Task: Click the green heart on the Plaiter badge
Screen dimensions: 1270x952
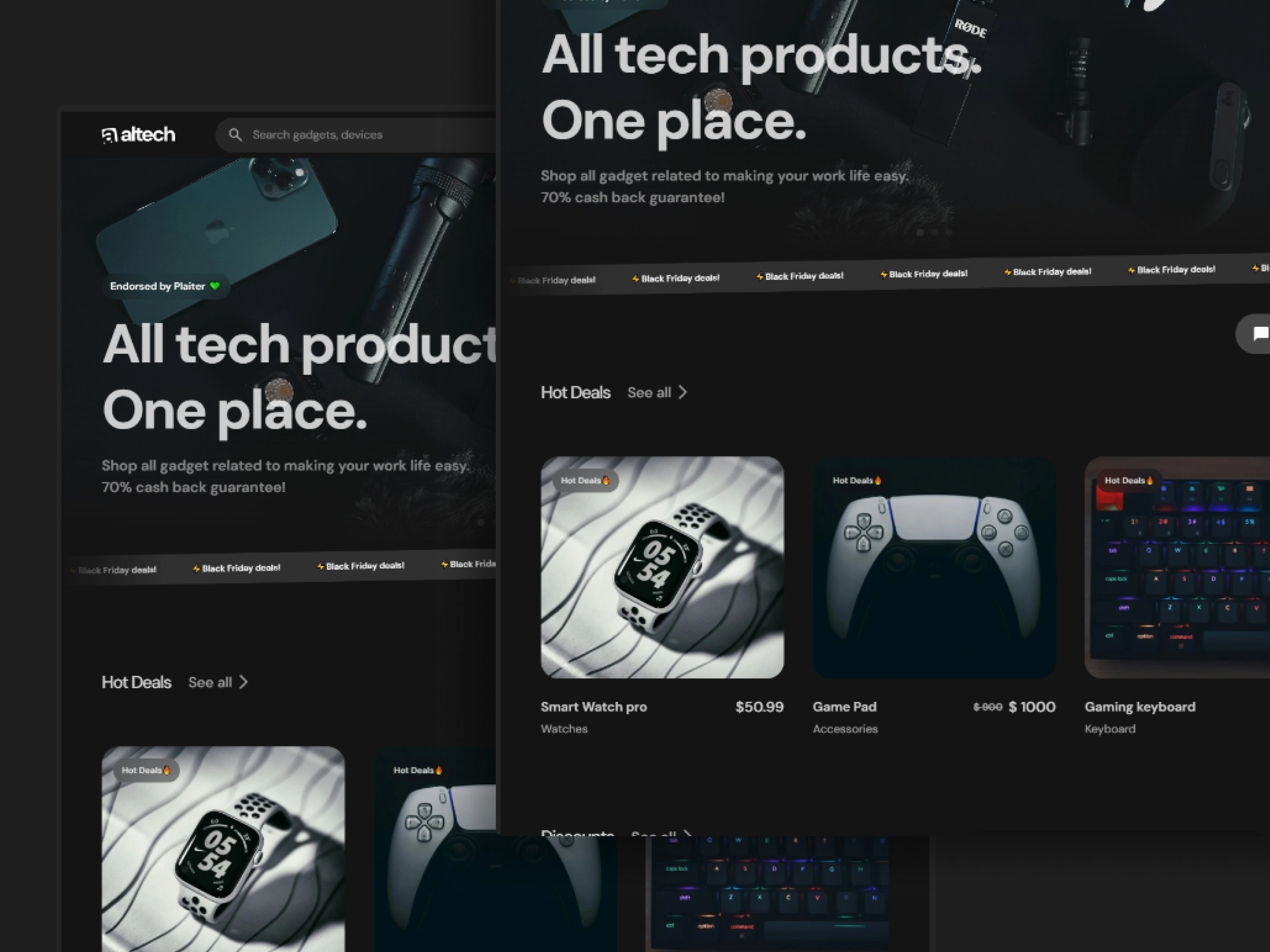Action: pyautogui.click(x=215, y=286)
